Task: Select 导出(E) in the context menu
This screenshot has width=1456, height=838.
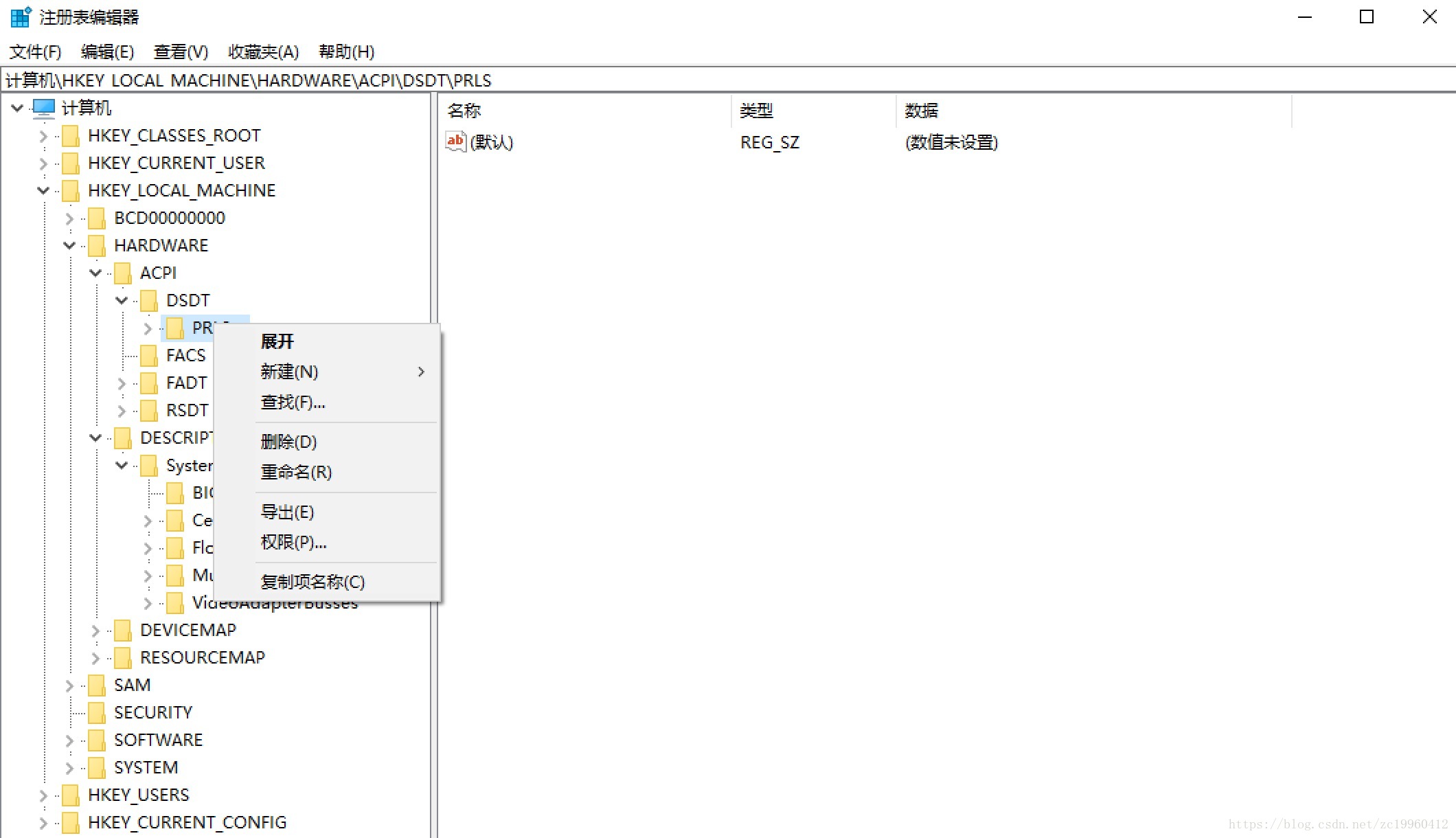Action: [x=287, y=512]
